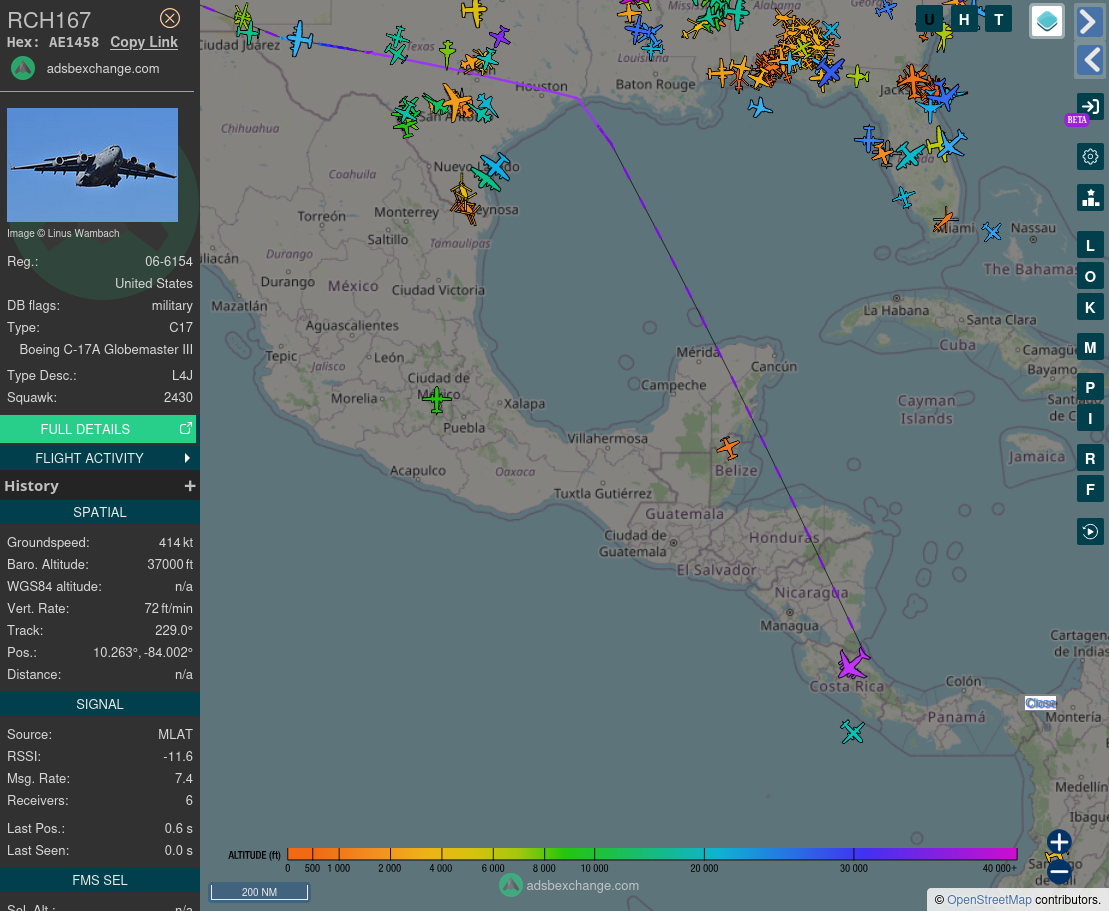Toggle the L labels button

pos(1090,245)
